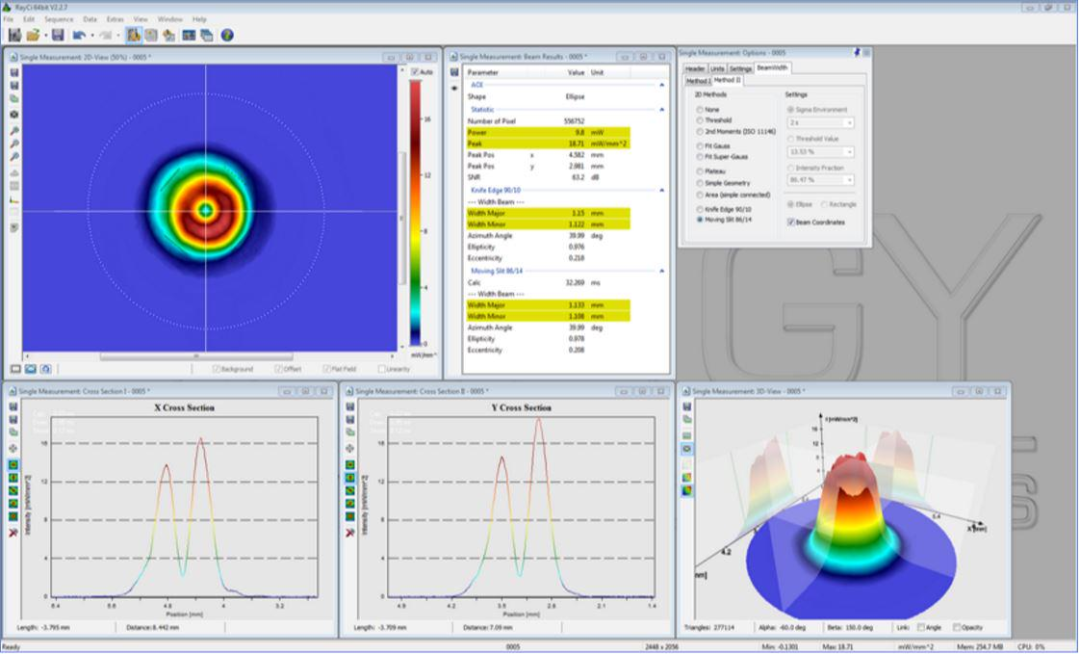Open the Sigma Environment 2 x dropdown
This screenshot has width=1080, height=654.
(821, 122)
